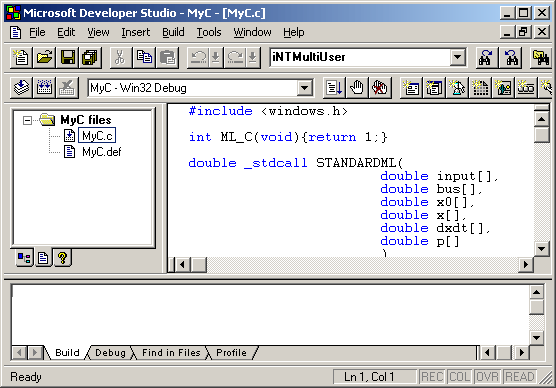Click inside the iNTMultiUser find field
Screen dimensions: 556x388
tap(360, 57)
